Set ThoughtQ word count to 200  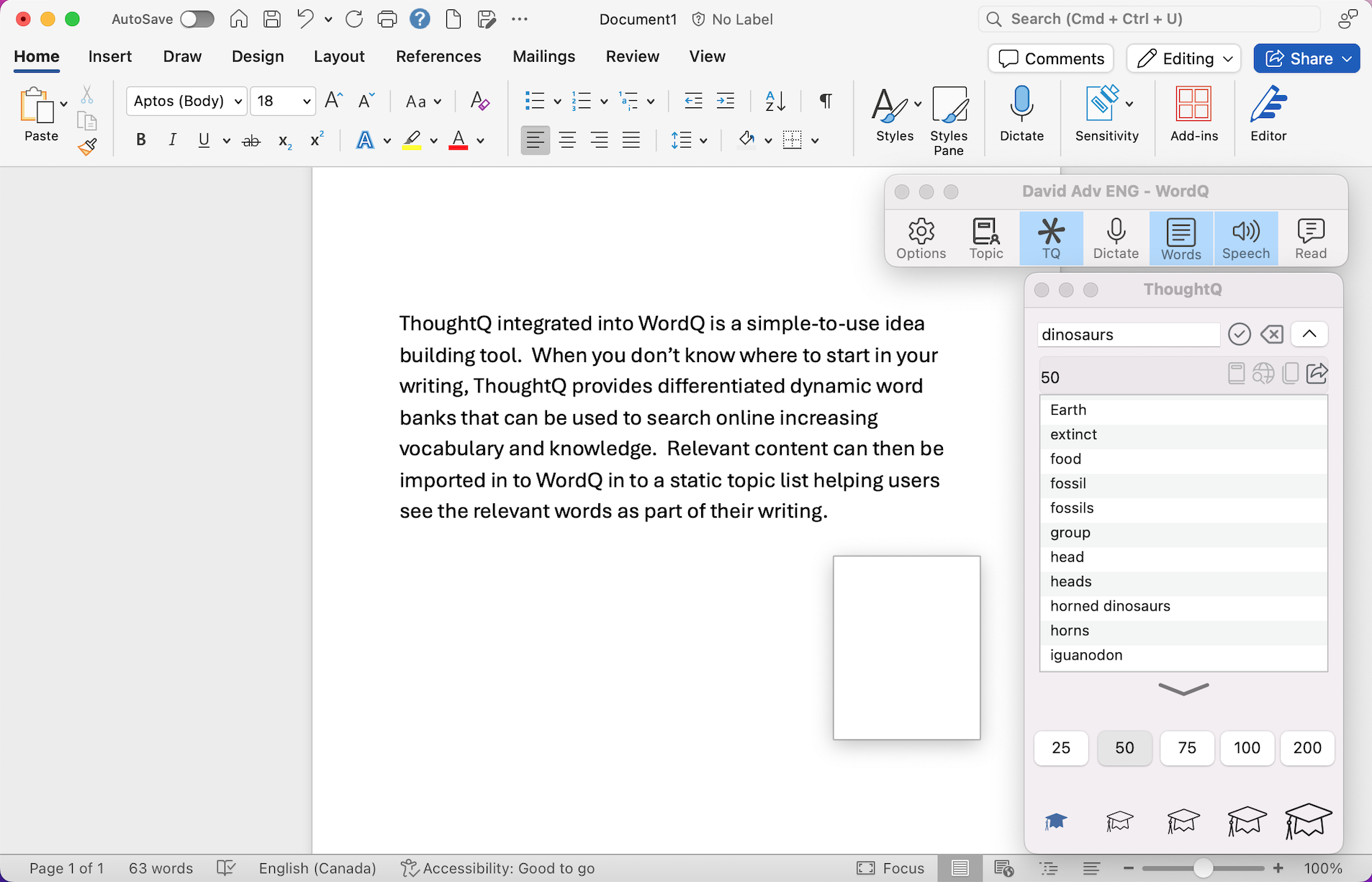1307,748
